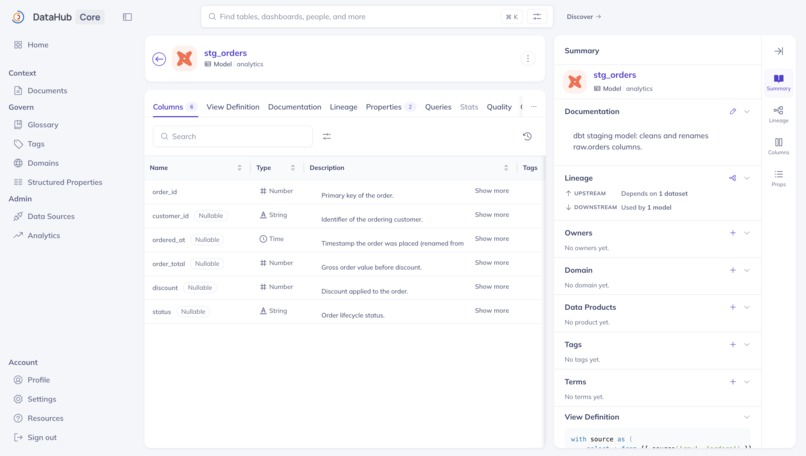This screenshot has height=456, width=806.
Task: Click Show more for status row
Action: click(x=492, y=311)
